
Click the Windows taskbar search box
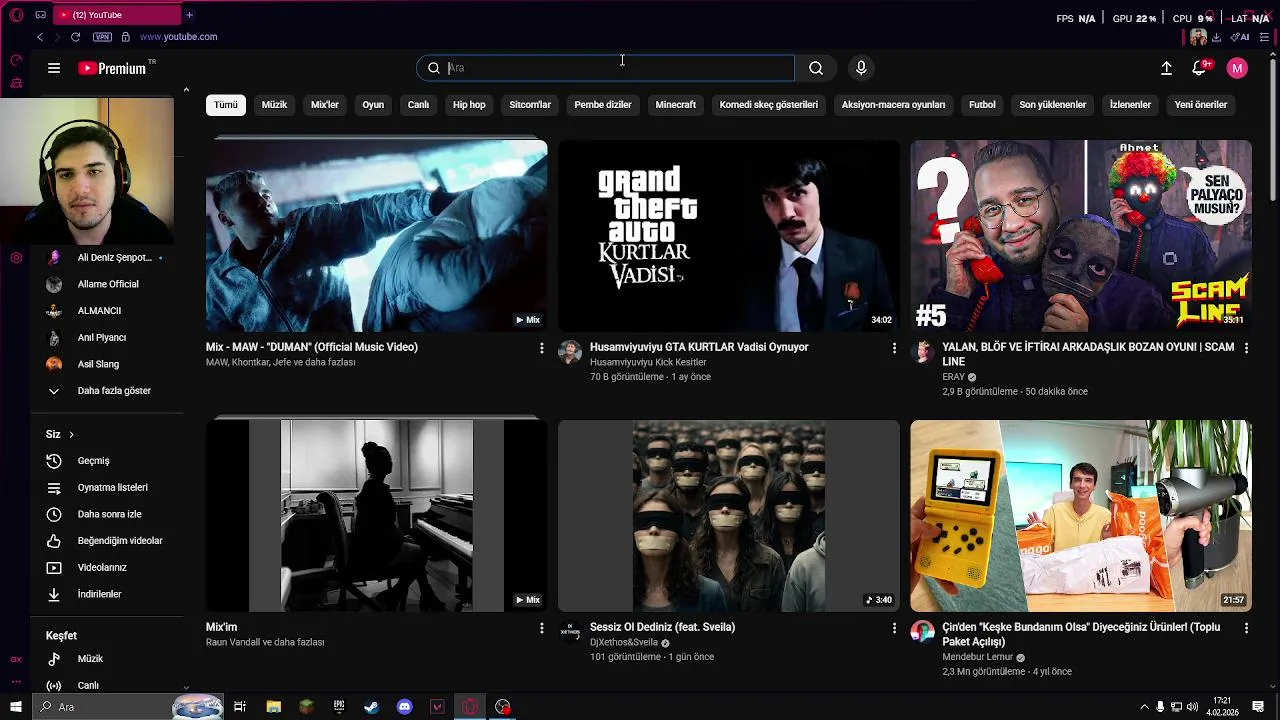(x=128, y=707)
